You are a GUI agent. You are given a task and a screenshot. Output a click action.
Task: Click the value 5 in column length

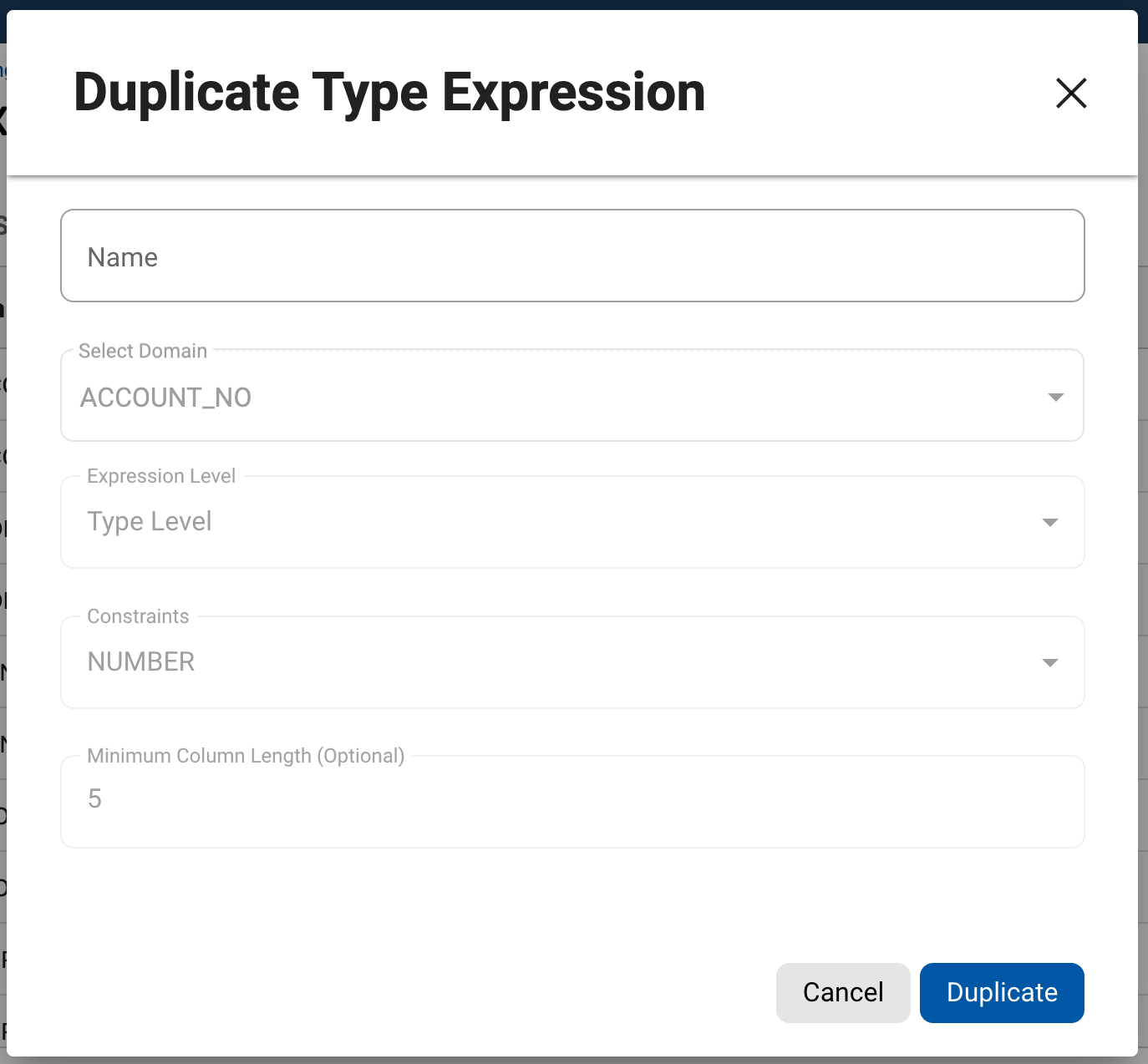[94, 799]
